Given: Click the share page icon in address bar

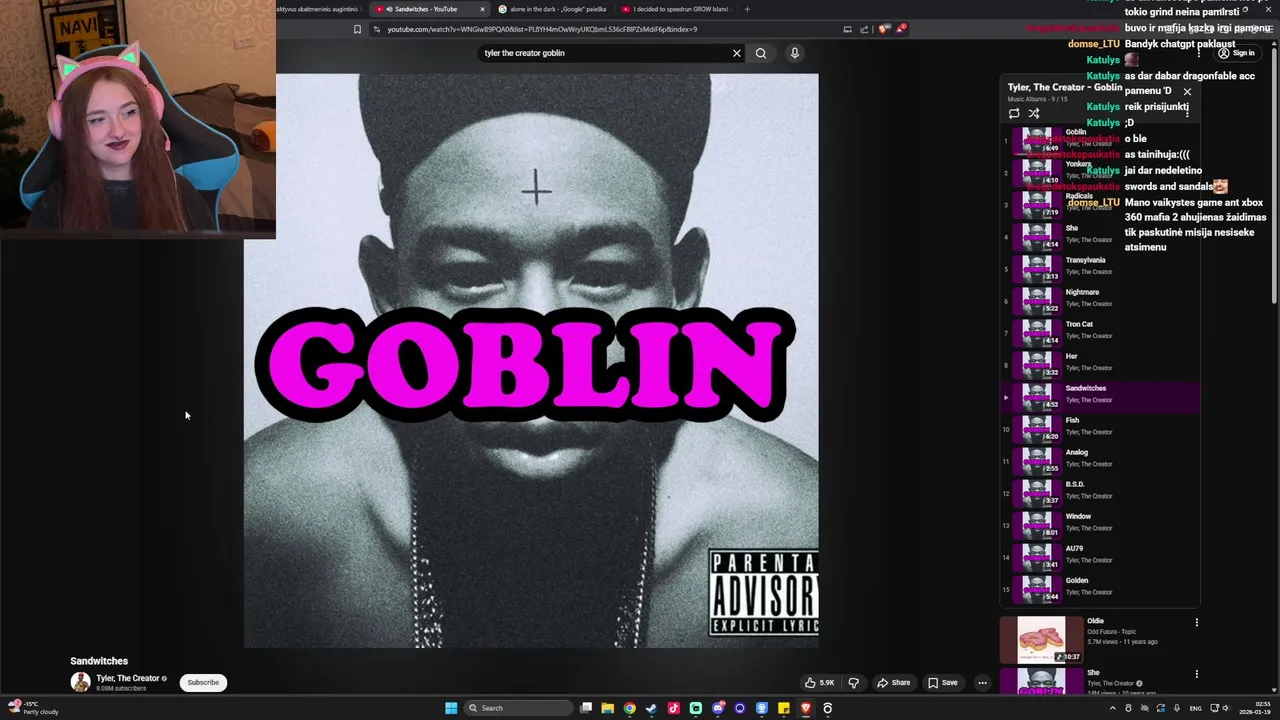Looking at the screenshot, I should click(864, 29).
